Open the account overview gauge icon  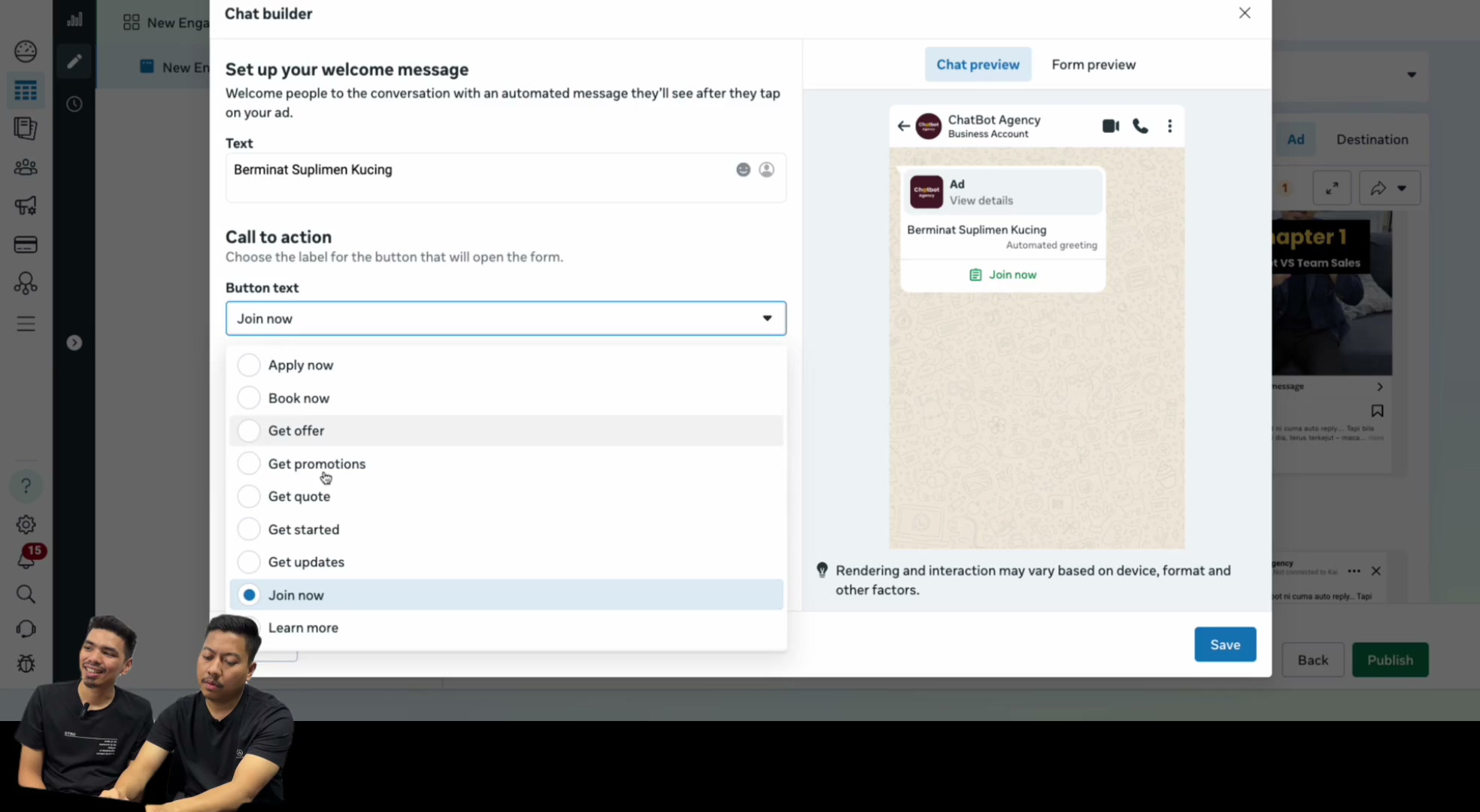coord(26,51)
